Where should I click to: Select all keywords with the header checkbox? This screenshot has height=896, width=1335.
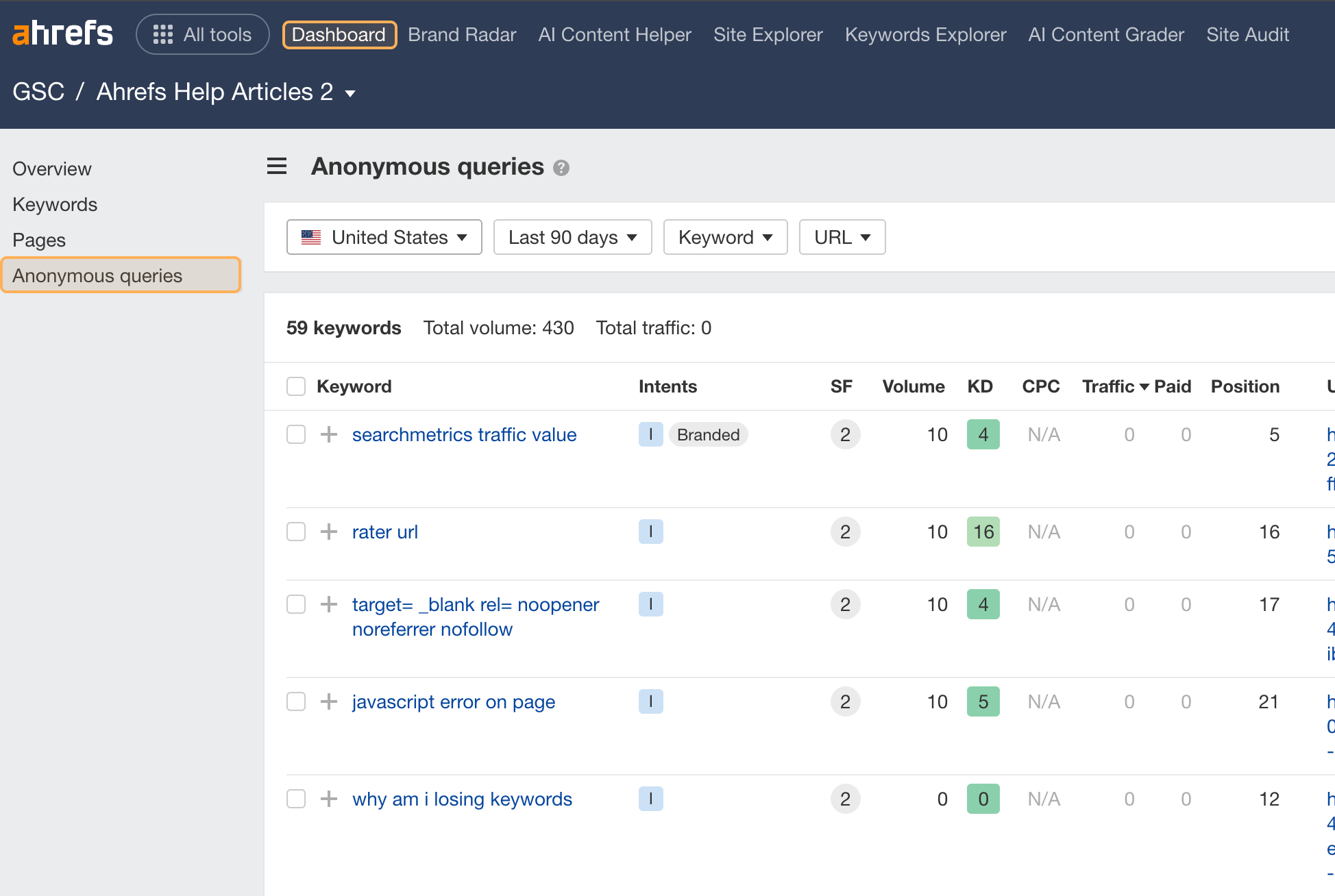295,386
